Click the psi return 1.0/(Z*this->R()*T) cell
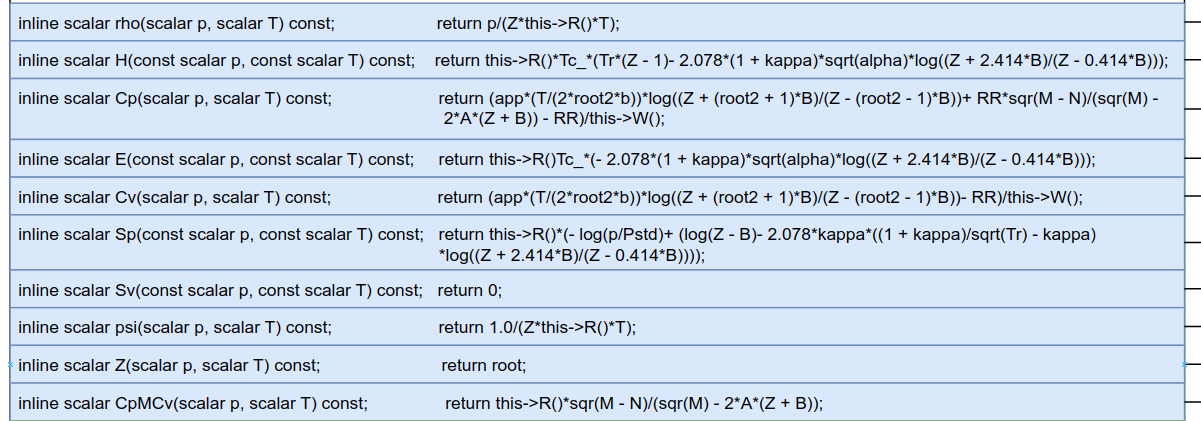 point(538,327)
